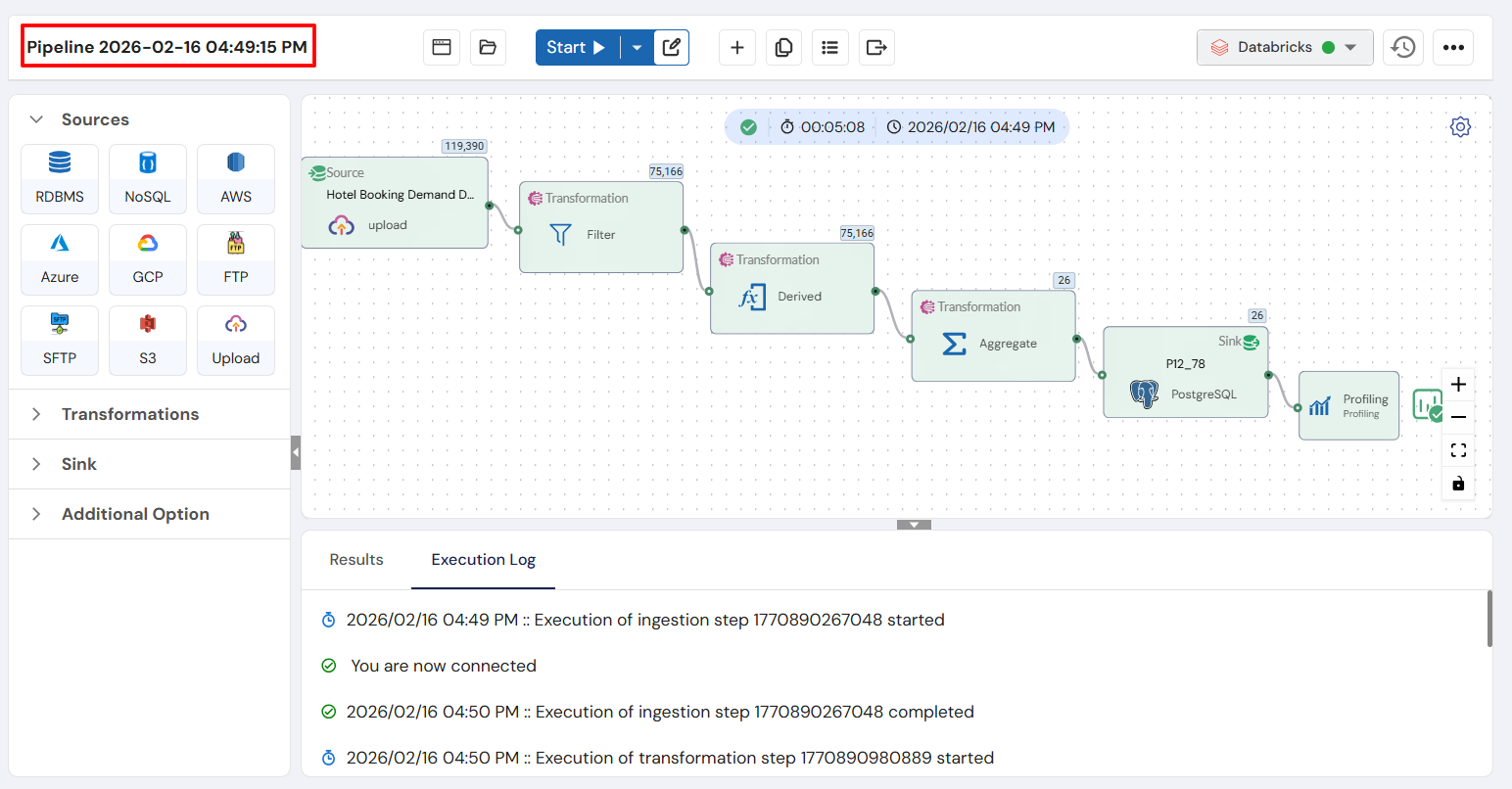
Task: Open the folder icon in toolbar
Action: pos(488,47)
